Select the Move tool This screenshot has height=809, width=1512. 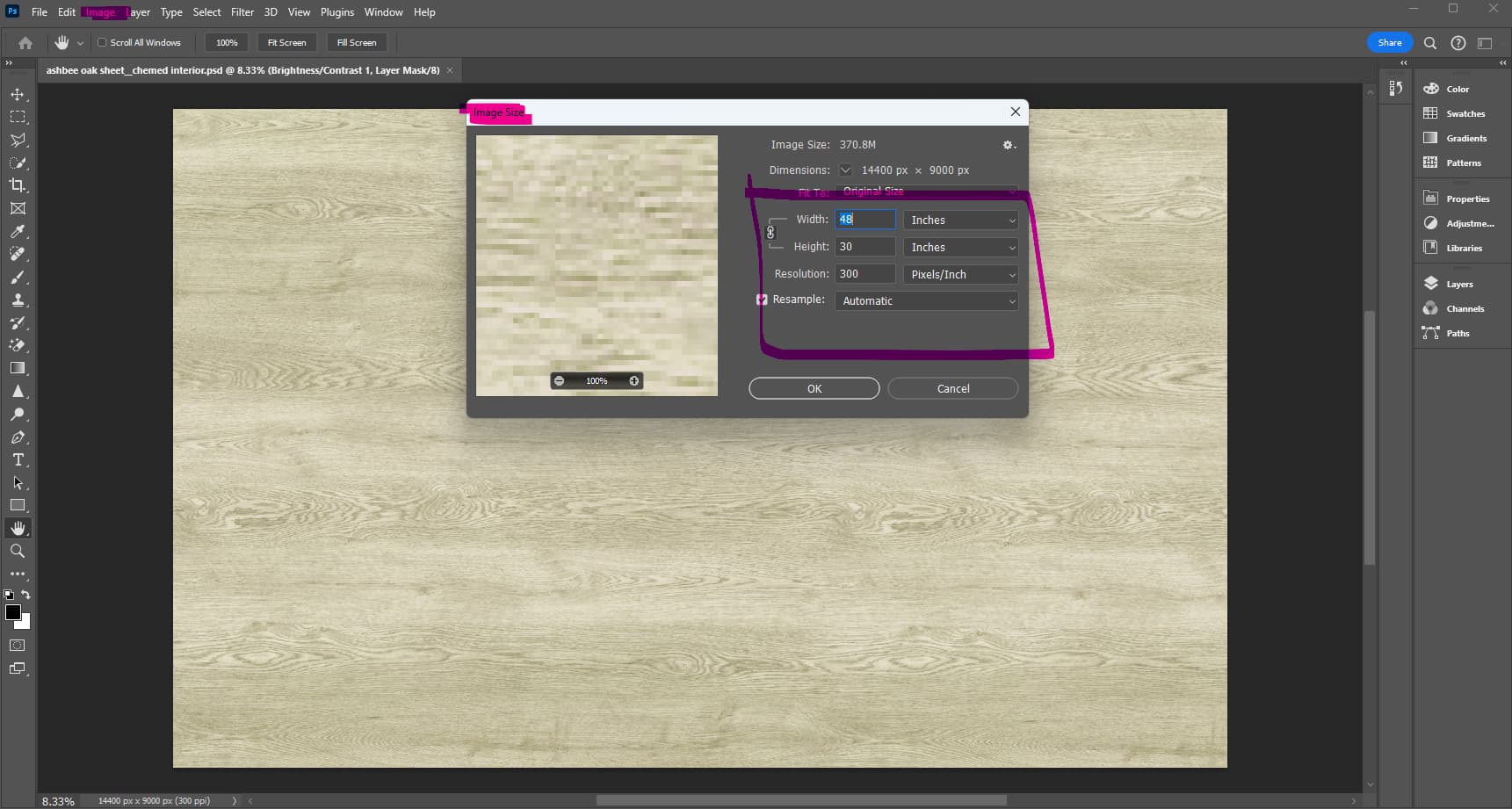pos(18,94)
